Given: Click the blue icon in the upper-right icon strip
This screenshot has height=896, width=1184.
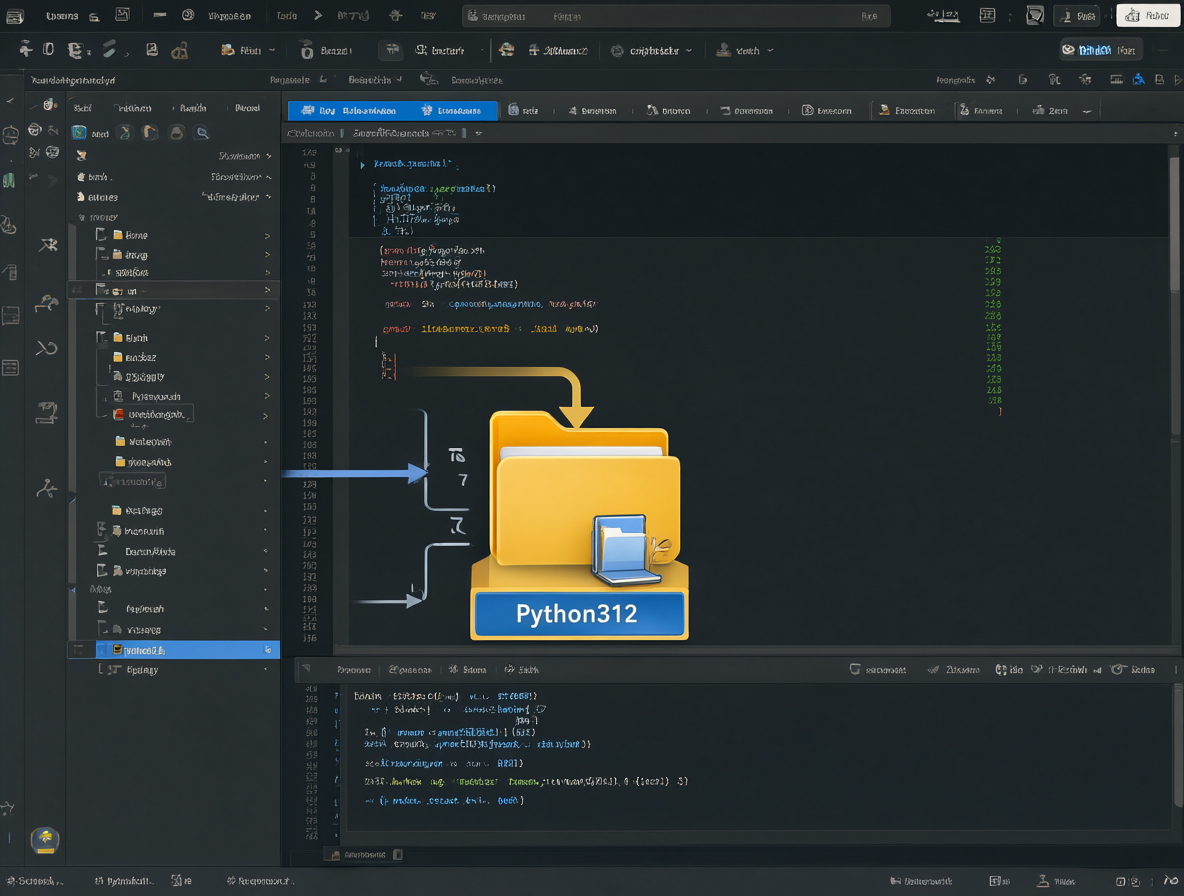Looking at the screenshot, I should pyautogui.click(x=1138, y=79).
